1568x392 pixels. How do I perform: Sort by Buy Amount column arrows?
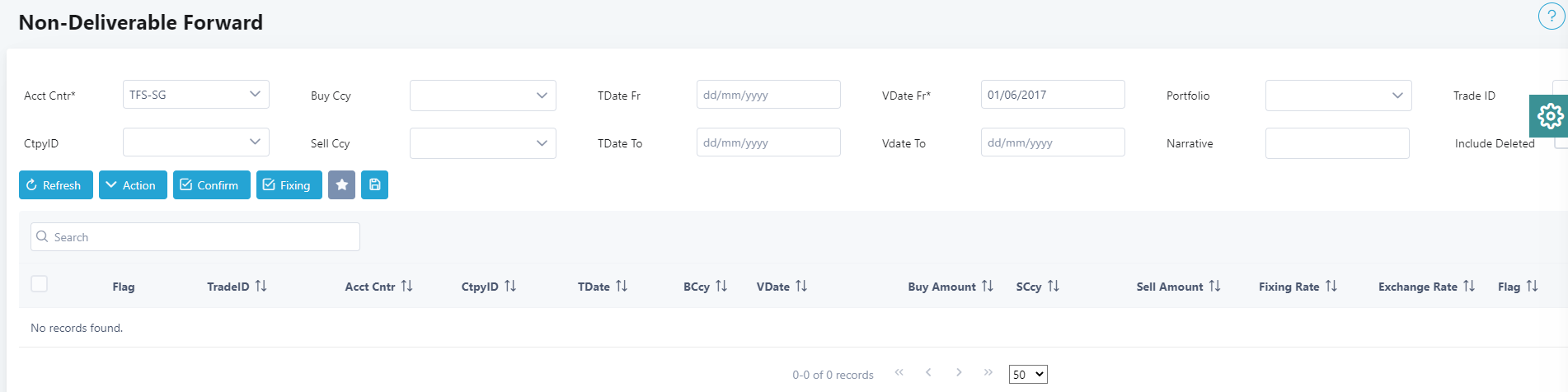tap(988, 286)
